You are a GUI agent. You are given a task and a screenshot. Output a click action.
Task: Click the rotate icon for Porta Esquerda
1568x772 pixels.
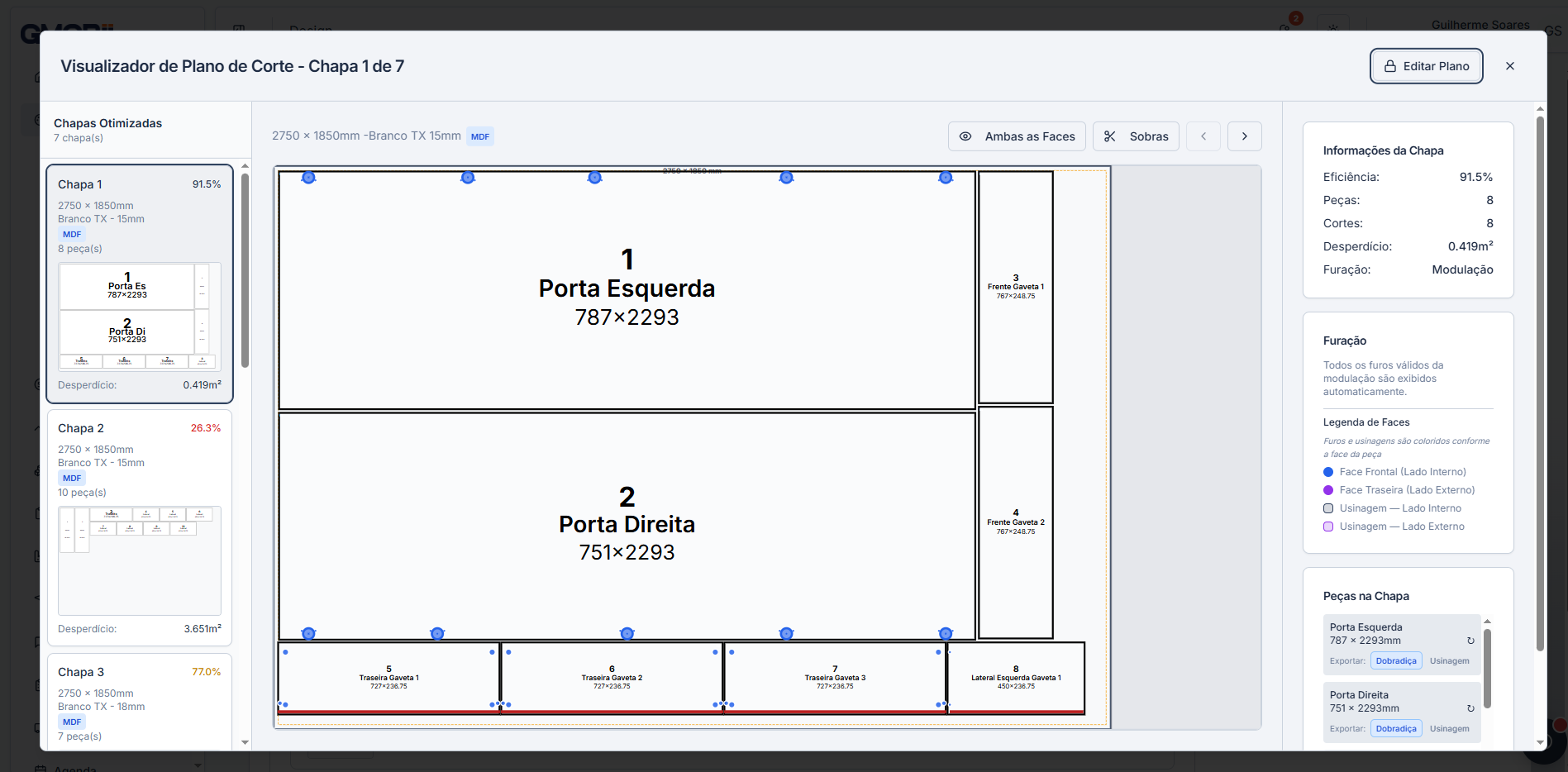pos(1470,641)
